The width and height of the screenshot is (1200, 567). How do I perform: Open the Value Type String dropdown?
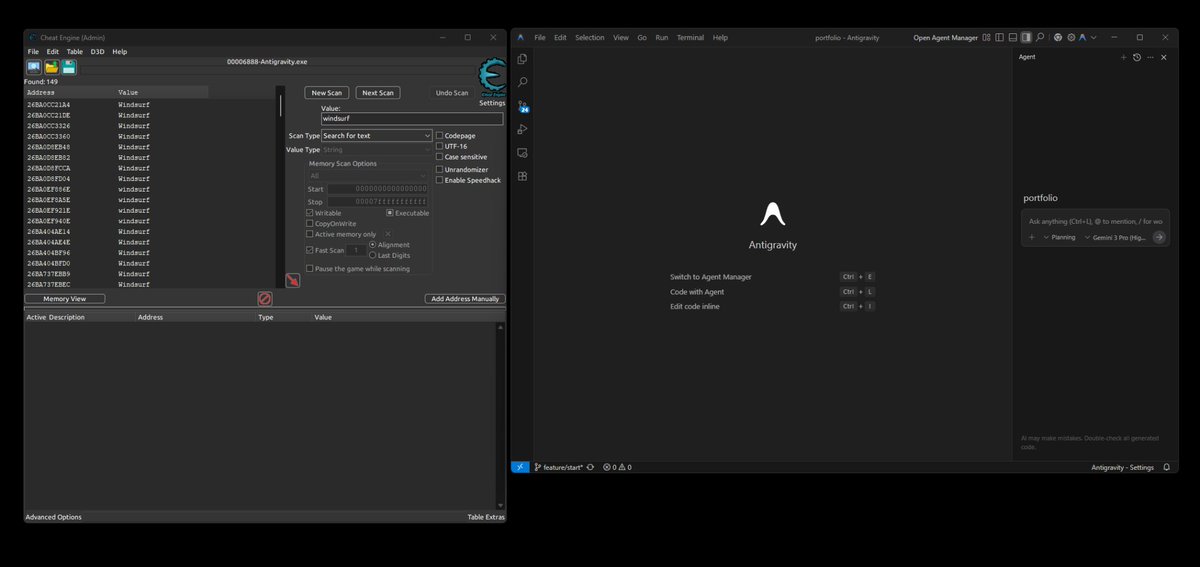[x=377, y=150]
